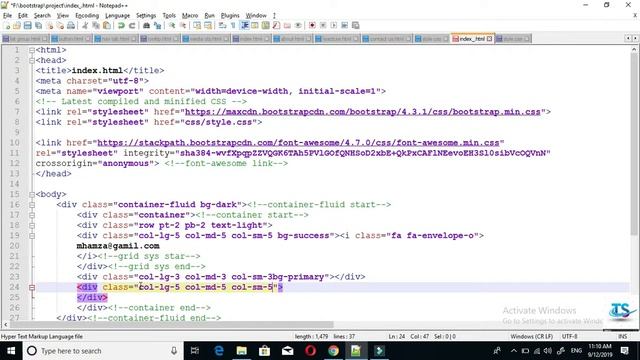Click the Zoom In toolbar icon
Viewport: 640px width, 360px height.
(x=172, y=25)
